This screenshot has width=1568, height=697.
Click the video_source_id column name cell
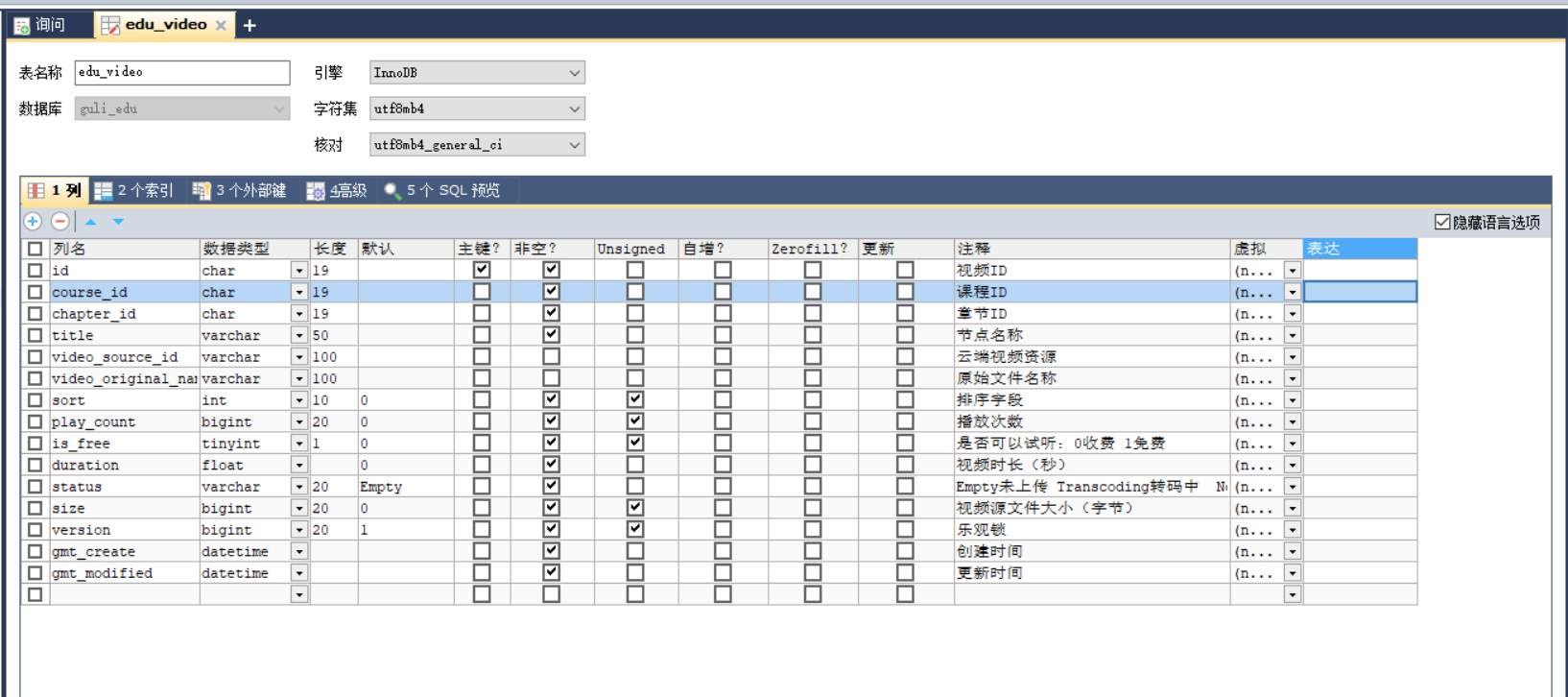124,357
